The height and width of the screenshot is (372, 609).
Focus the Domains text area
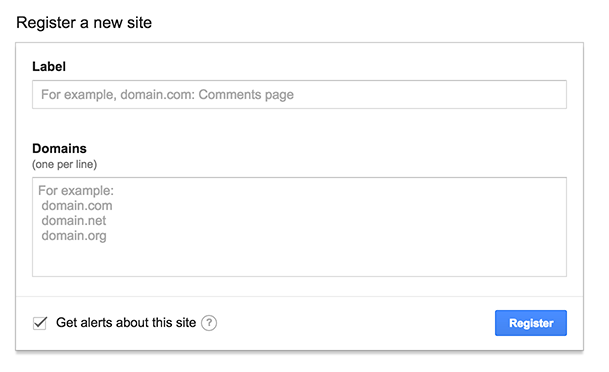click(x=299, y=227)
